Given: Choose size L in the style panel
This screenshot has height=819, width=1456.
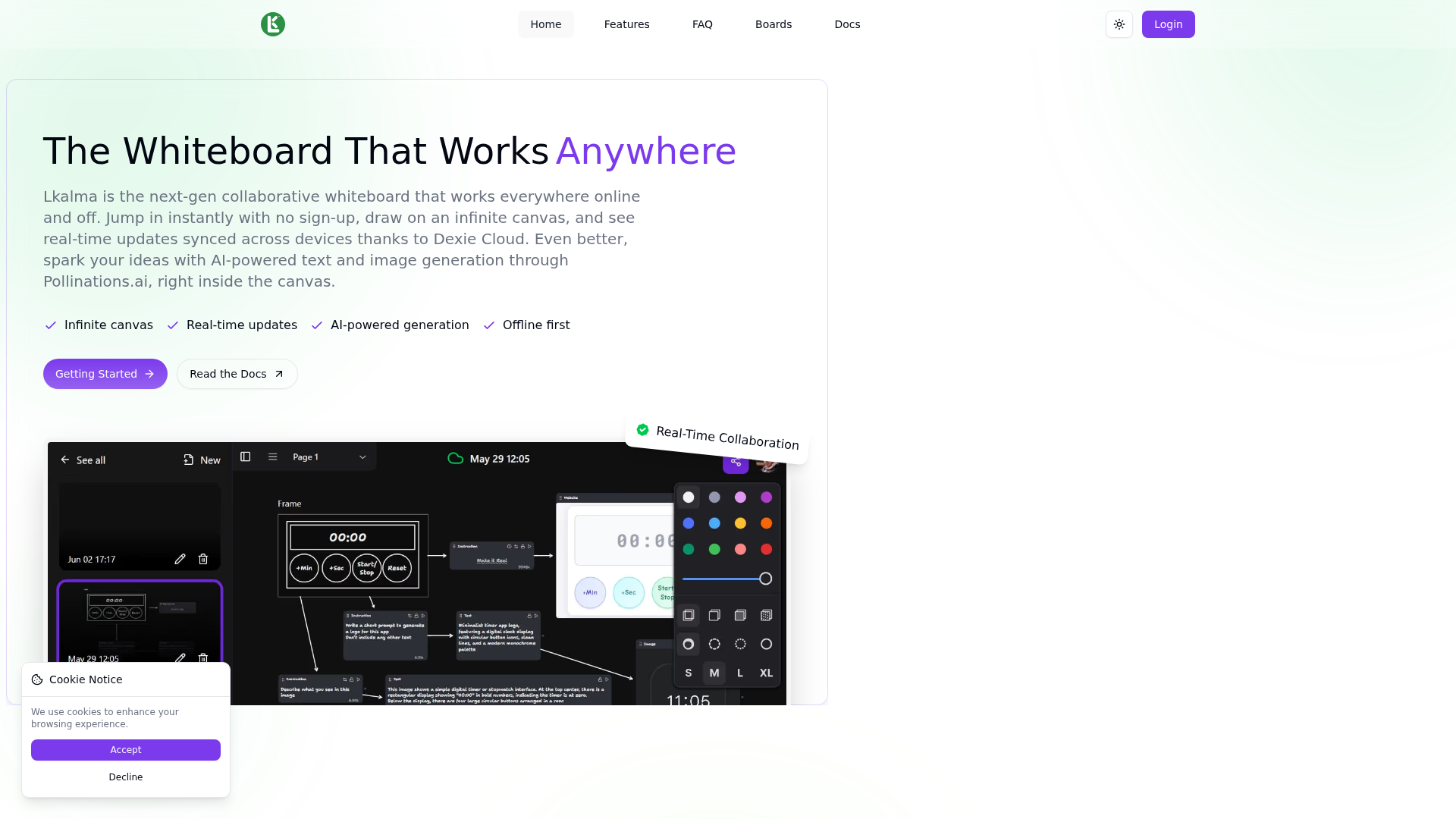Looking at the screenshot, I should pos(741,673).
